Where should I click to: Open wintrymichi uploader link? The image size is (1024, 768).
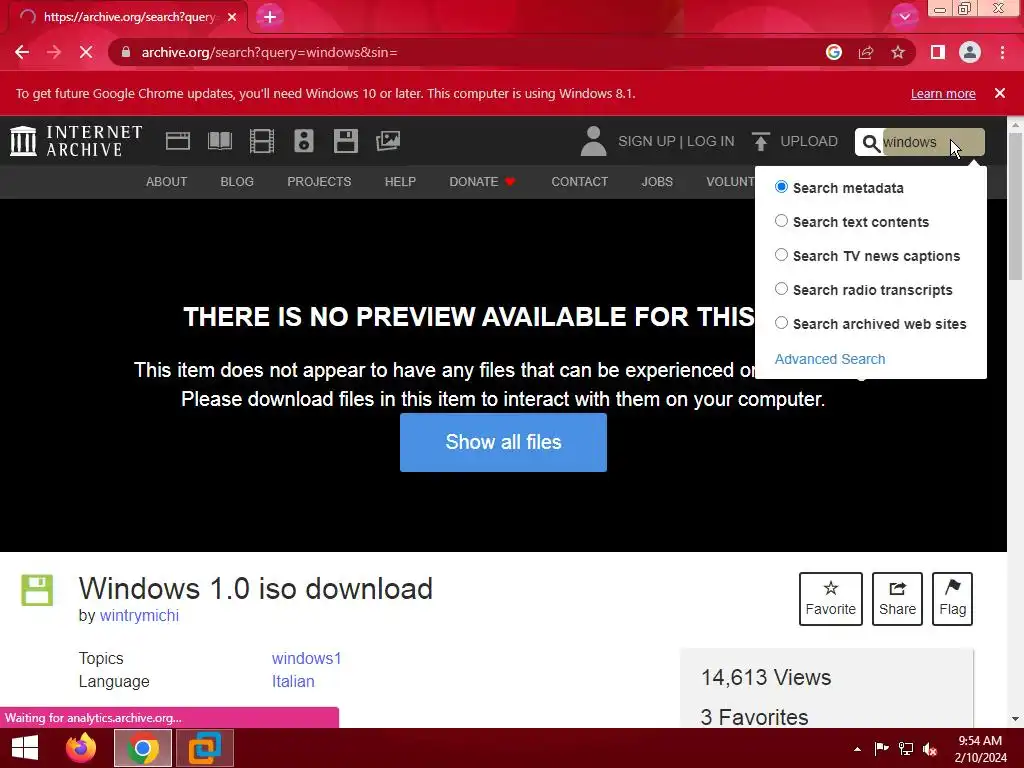pos(139,615)
